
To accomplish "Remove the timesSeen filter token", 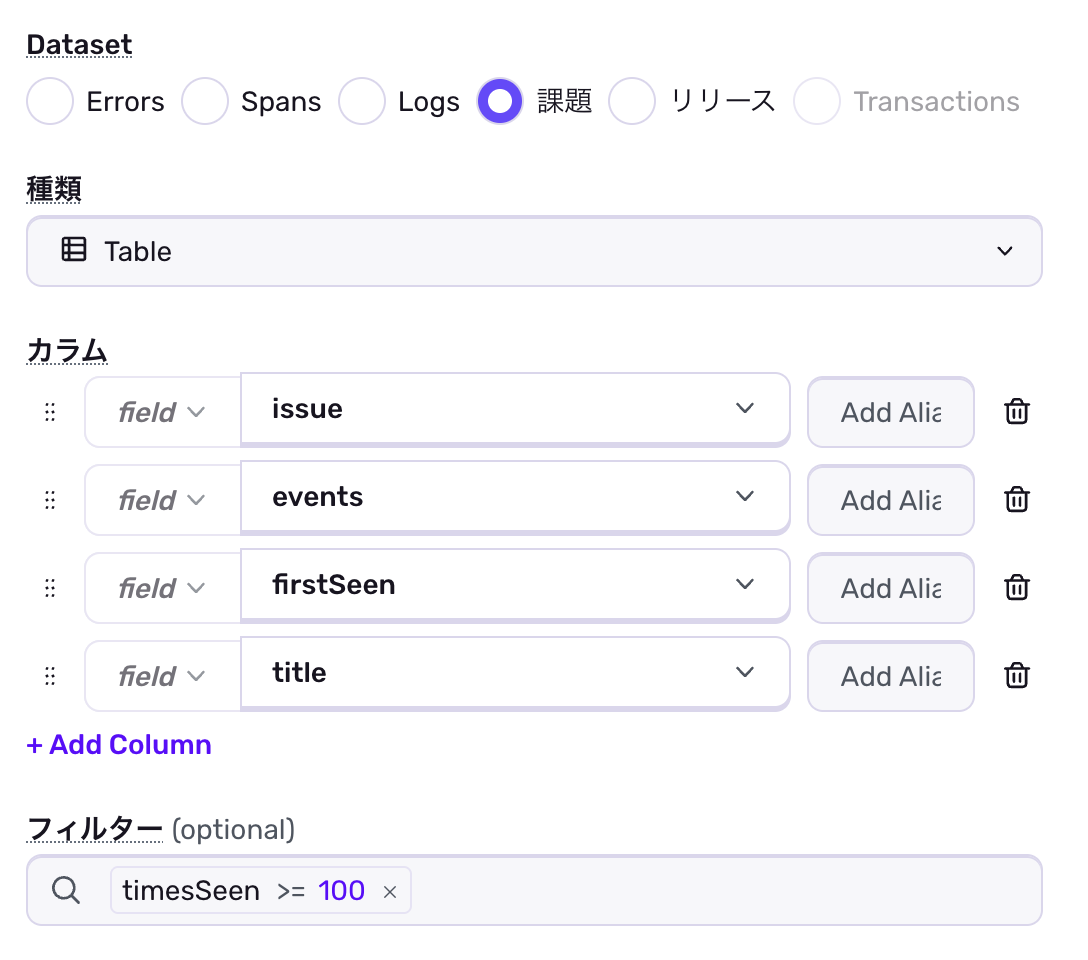I will 390,891.
